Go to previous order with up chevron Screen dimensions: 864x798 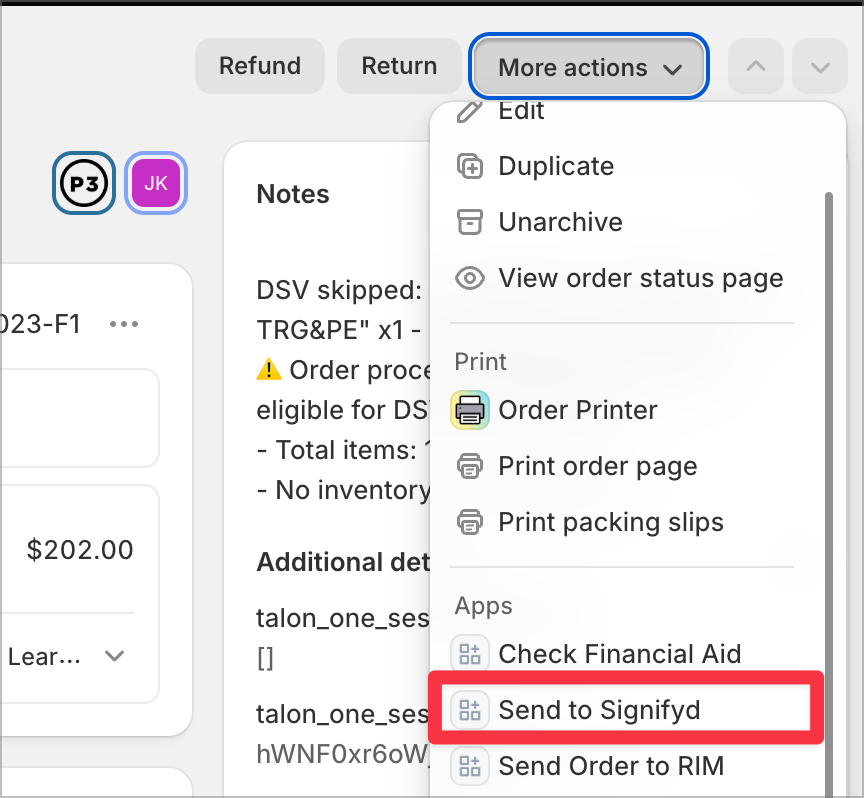click(x=756, y=66)
